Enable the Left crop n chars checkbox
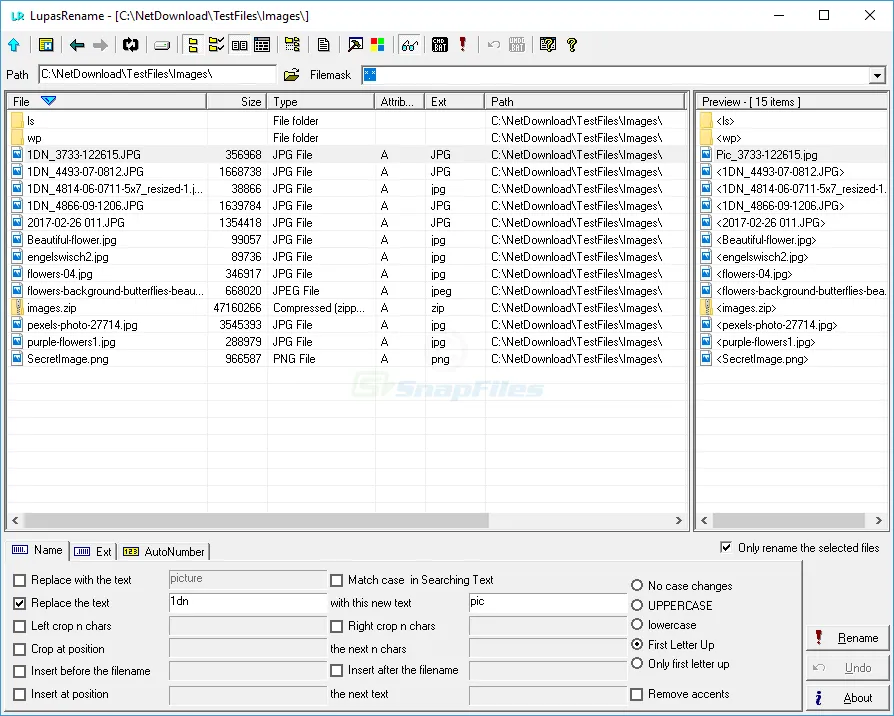Viewport: 894px width, 716px height. (x=19, y=626)
